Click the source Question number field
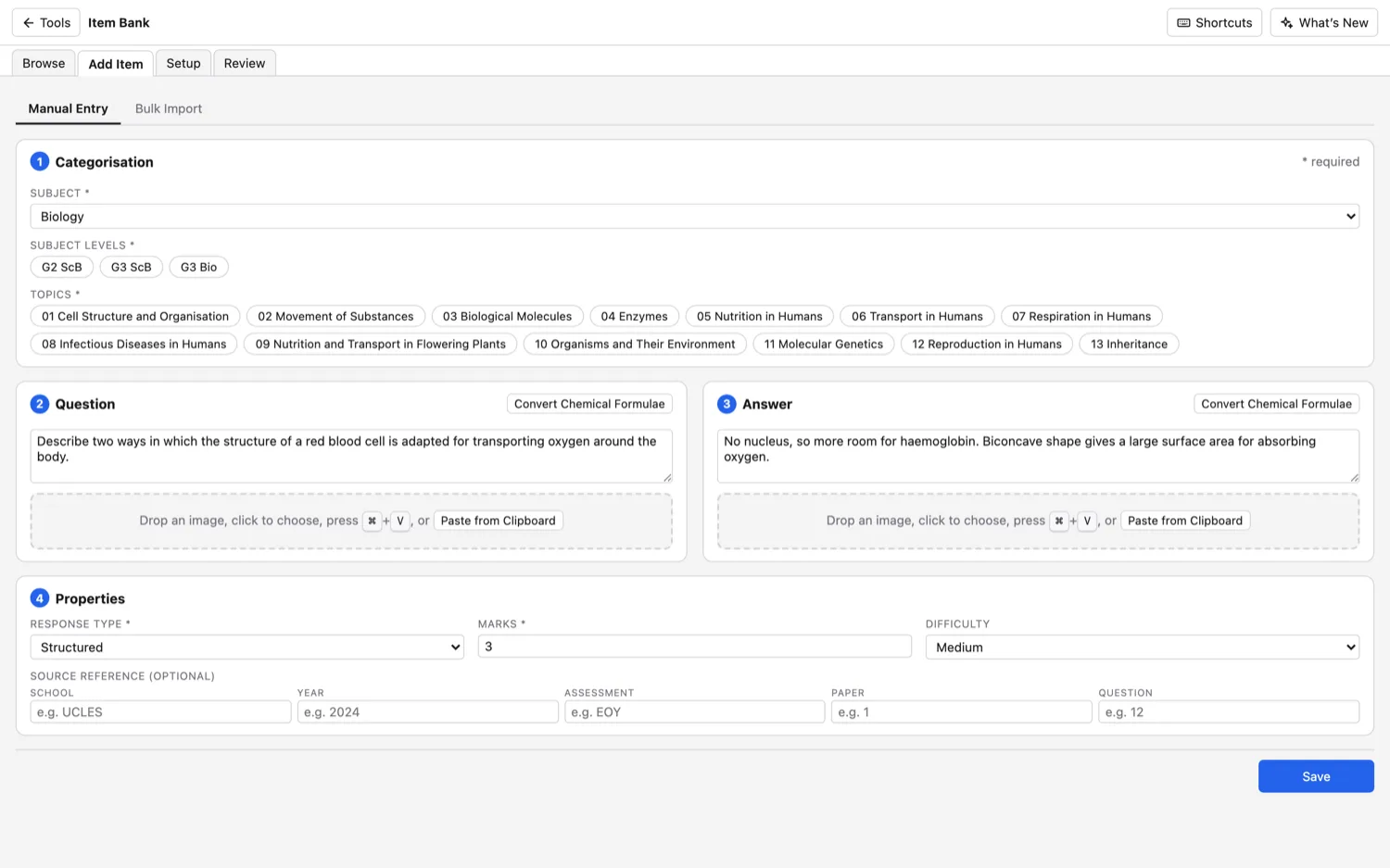 point(1229,711)
